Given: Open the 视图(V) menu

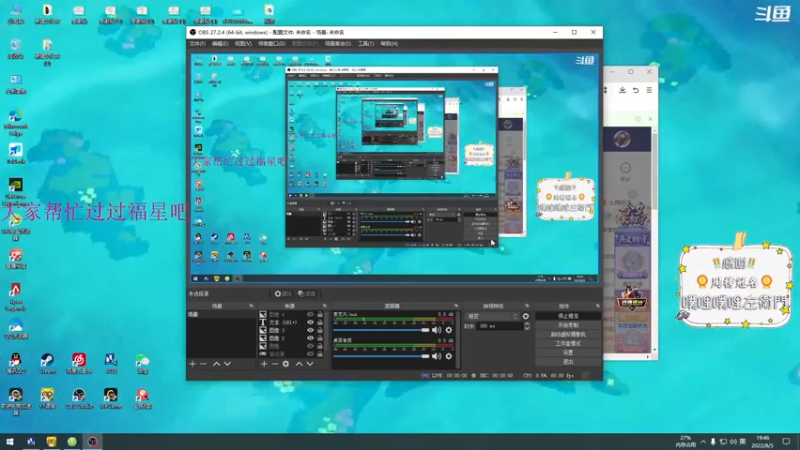Looking at the screenshot, I should click(x=243, y=44).
